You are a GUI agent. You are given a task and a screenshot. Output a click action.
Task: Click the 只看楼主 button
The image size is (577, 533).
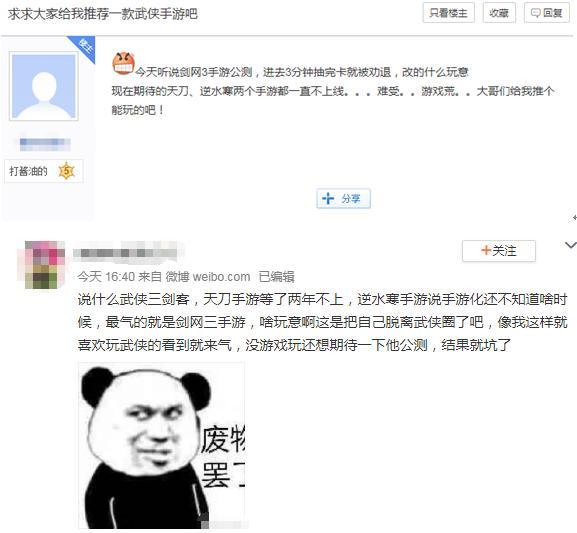448,13
